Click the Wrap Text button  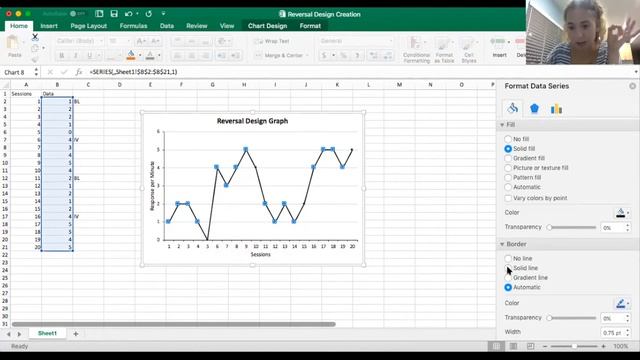[272, 41]
